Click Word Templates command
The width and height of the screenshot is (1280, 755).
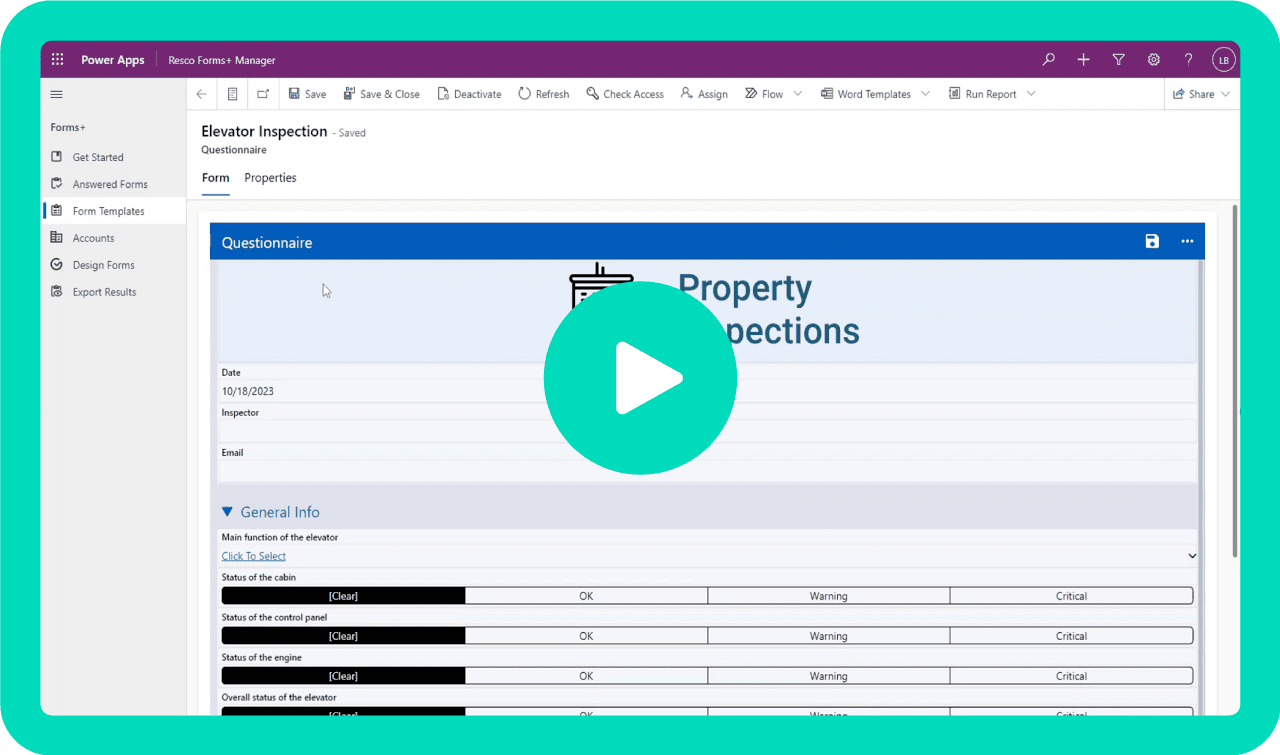[x=865, y=94]
